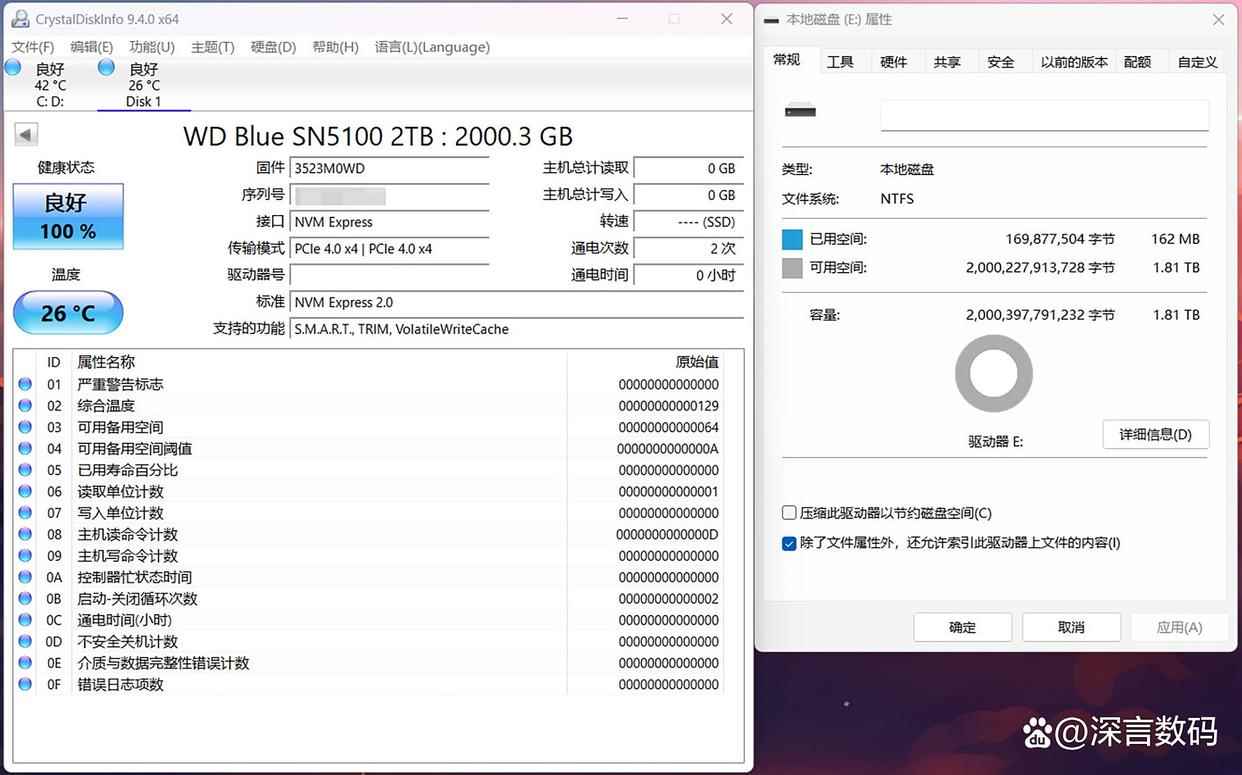Click status orb for attribute 03 可用备用空间
1242x775 pixels.
25,427
